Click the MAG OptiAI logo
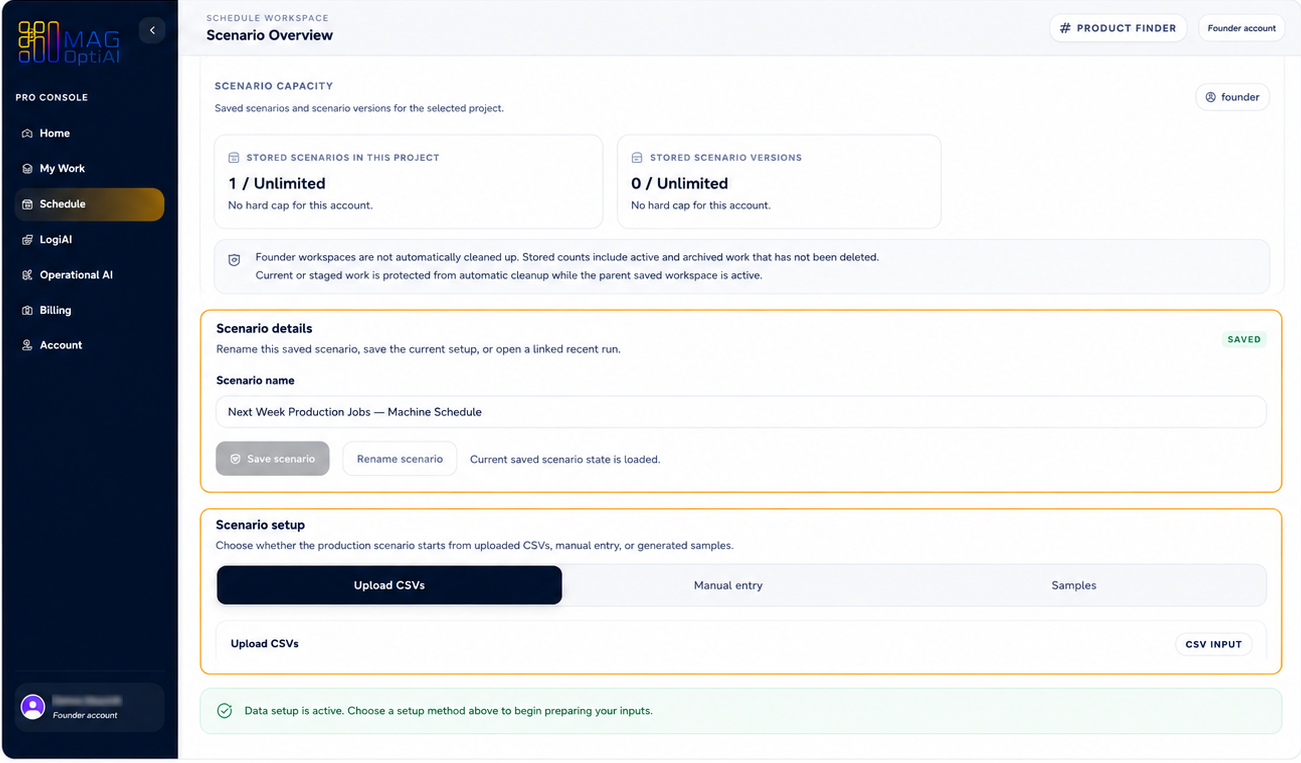Screen dimensions: 1301x763 tap(69, 42)
